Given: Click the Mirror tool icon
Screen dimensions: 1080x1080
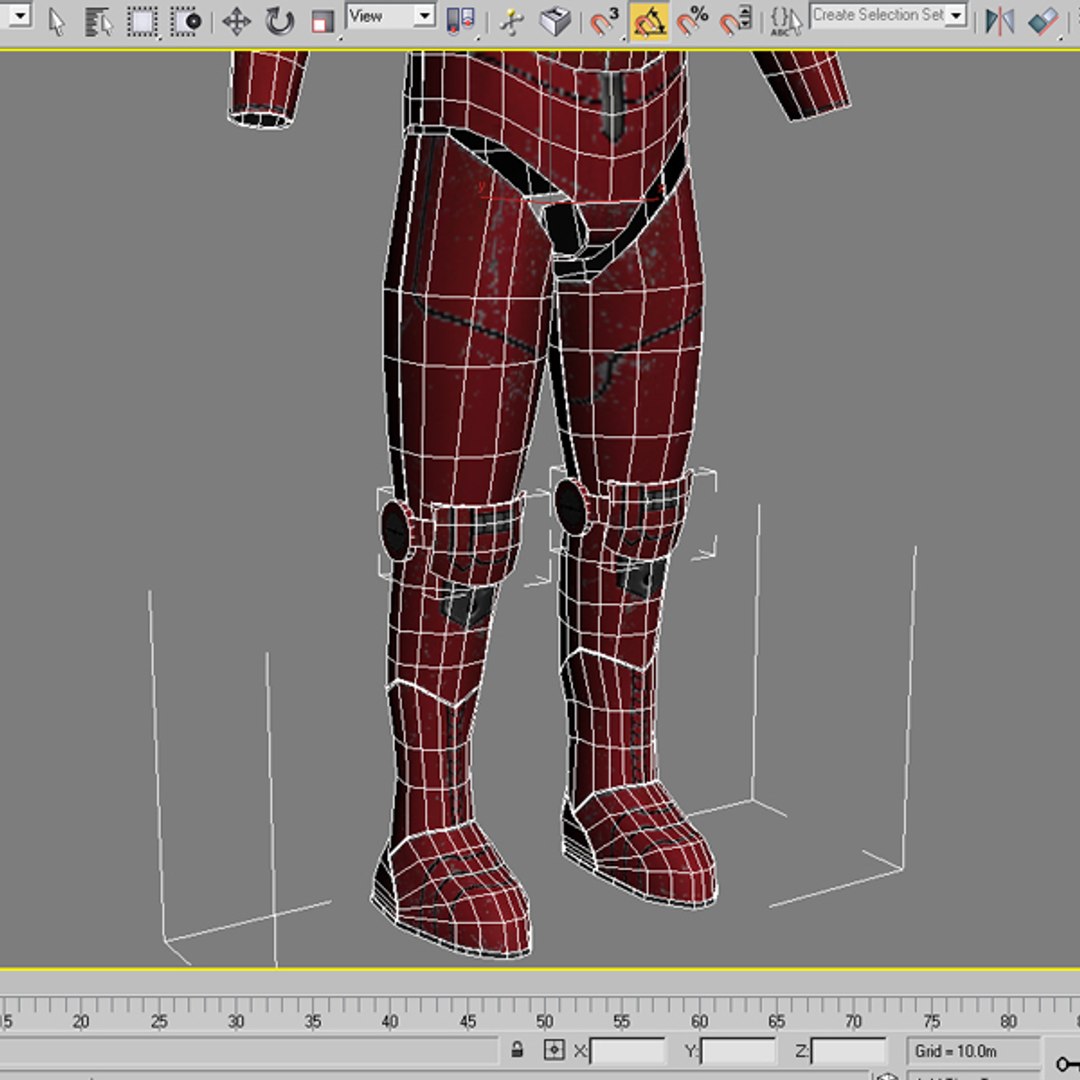Looking at the screenshot, I should pyautogui.click(x=999, y=21).
